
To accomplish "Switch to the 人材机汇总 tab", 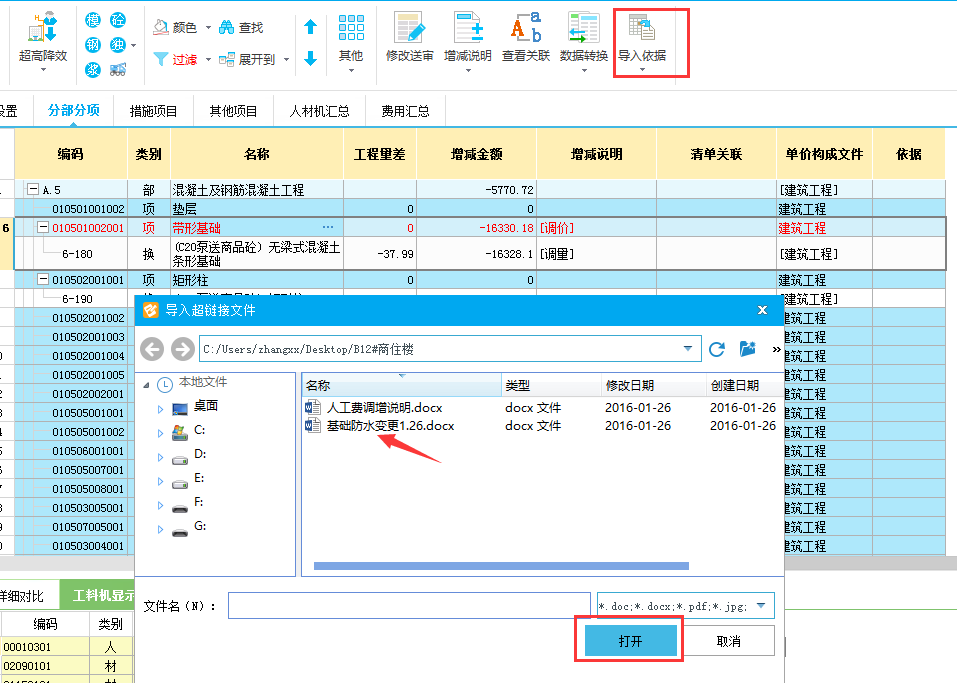I will point(319,111).
